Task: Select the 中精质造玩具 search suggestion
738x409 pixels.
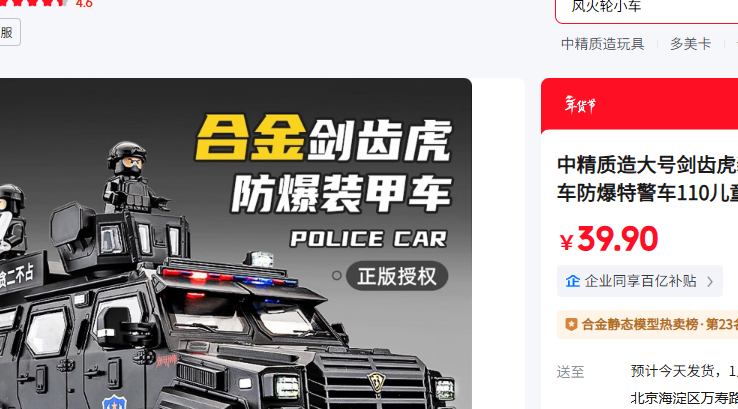Action: (x=602, y=44)
